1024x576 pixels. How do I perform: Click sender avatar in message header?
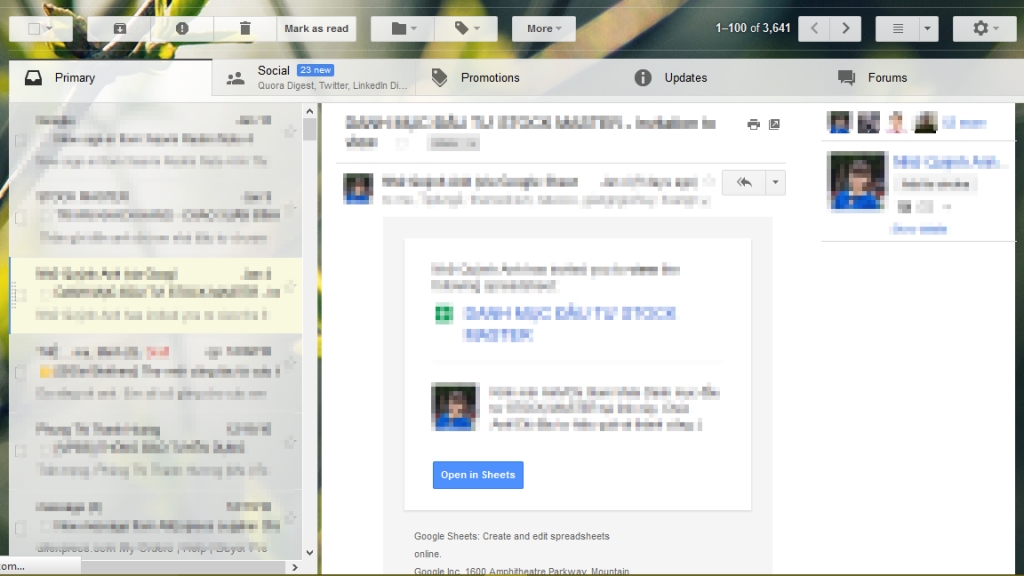[x=358, y=189]
